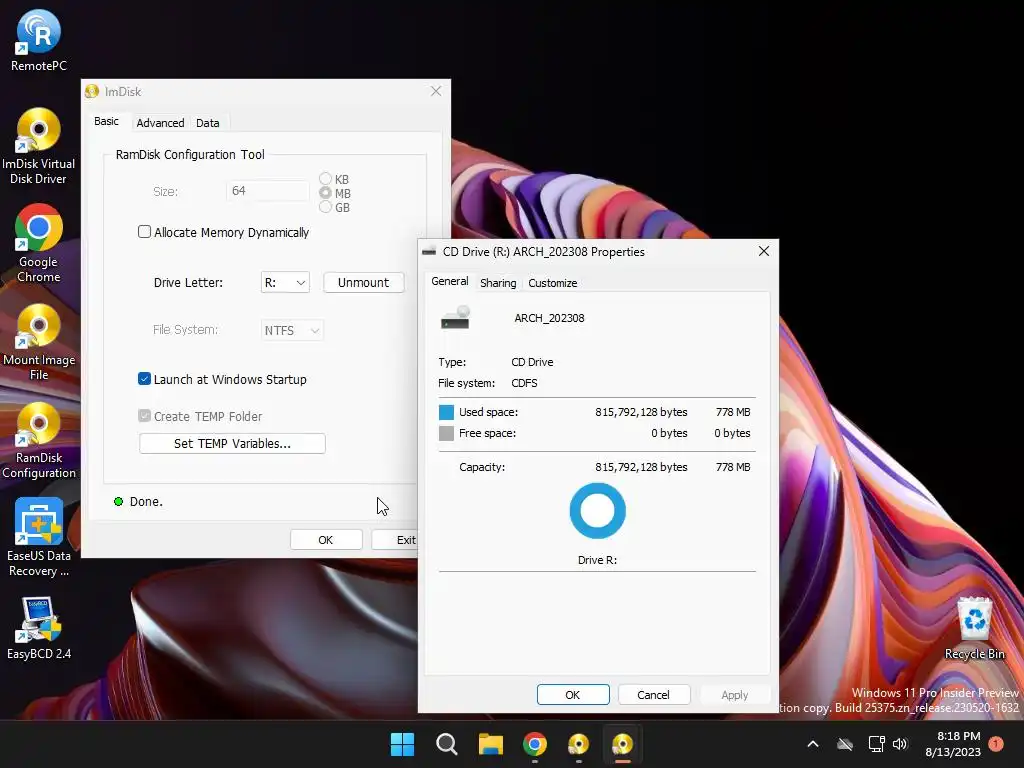
Task: Click the Unmount button
Action: coord(363,282)
